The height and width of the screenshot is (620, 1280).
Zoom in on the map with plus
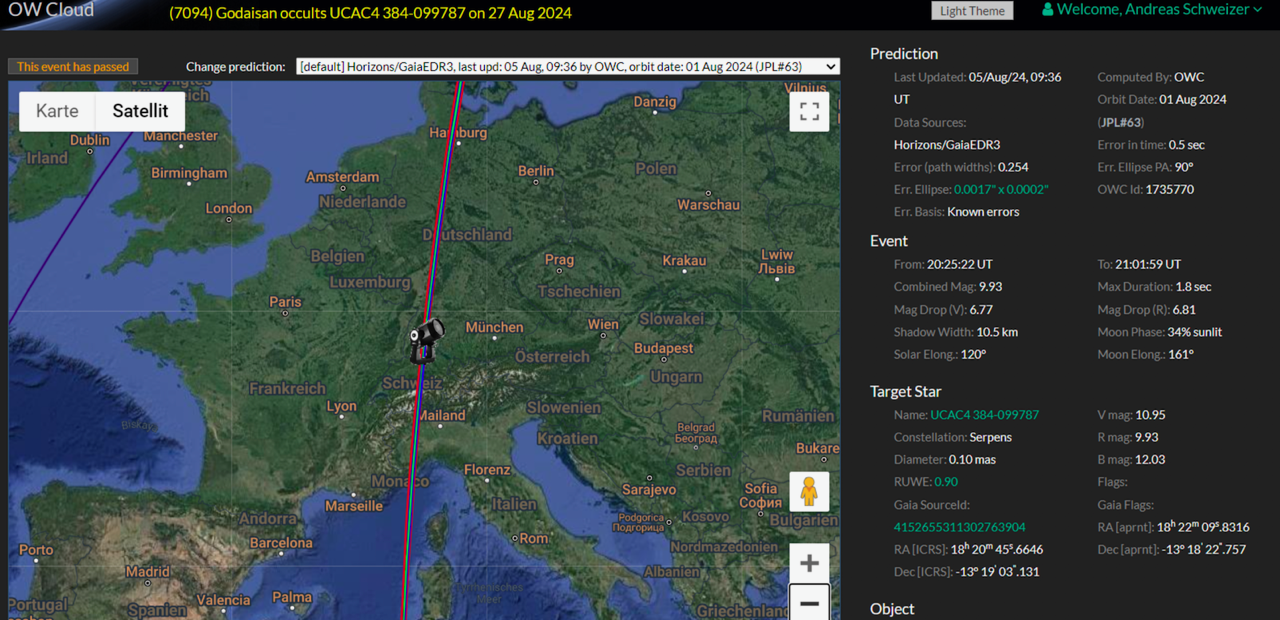tap(809, 563)
